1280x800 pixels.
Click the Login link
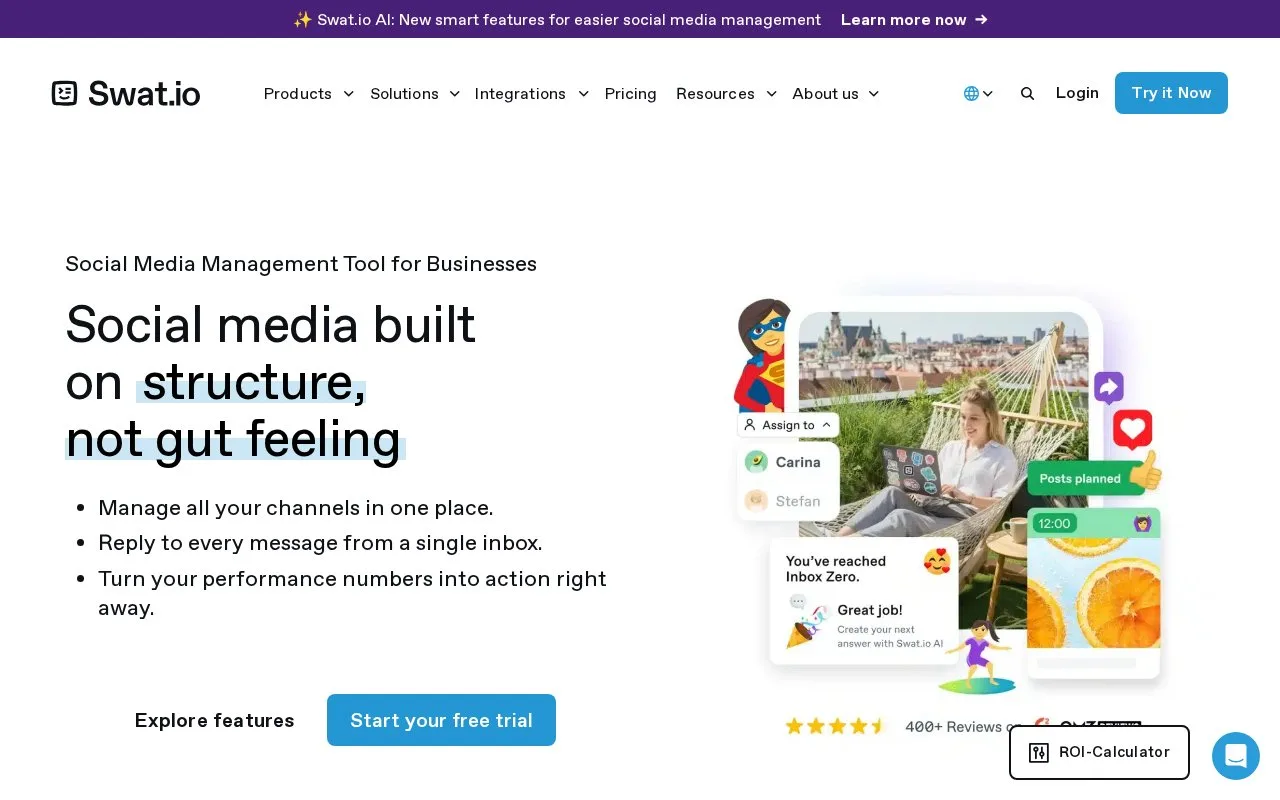(1077, 93)
